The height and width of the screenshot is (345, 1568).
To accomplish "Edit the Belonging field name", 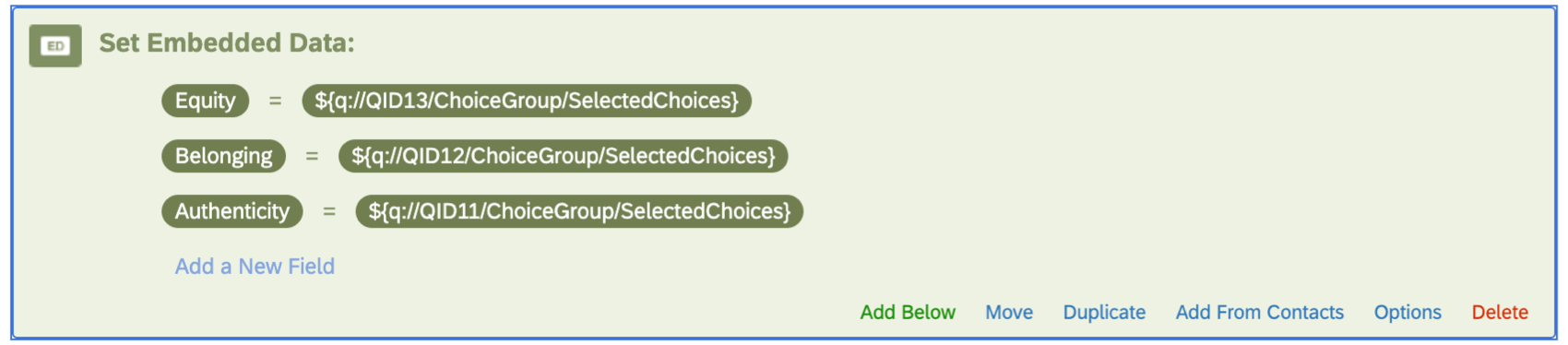I will coord(224,156).
